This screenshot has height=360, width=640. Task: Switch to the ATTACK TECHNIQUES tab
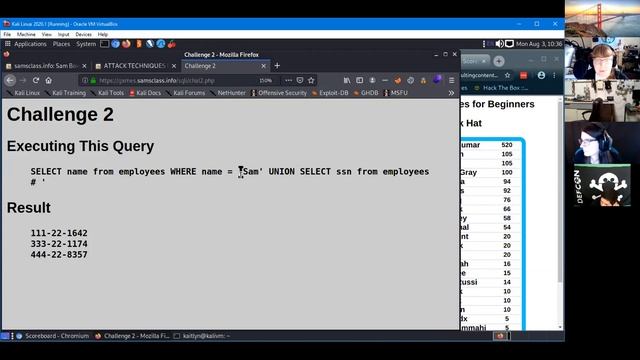point(135,66)
